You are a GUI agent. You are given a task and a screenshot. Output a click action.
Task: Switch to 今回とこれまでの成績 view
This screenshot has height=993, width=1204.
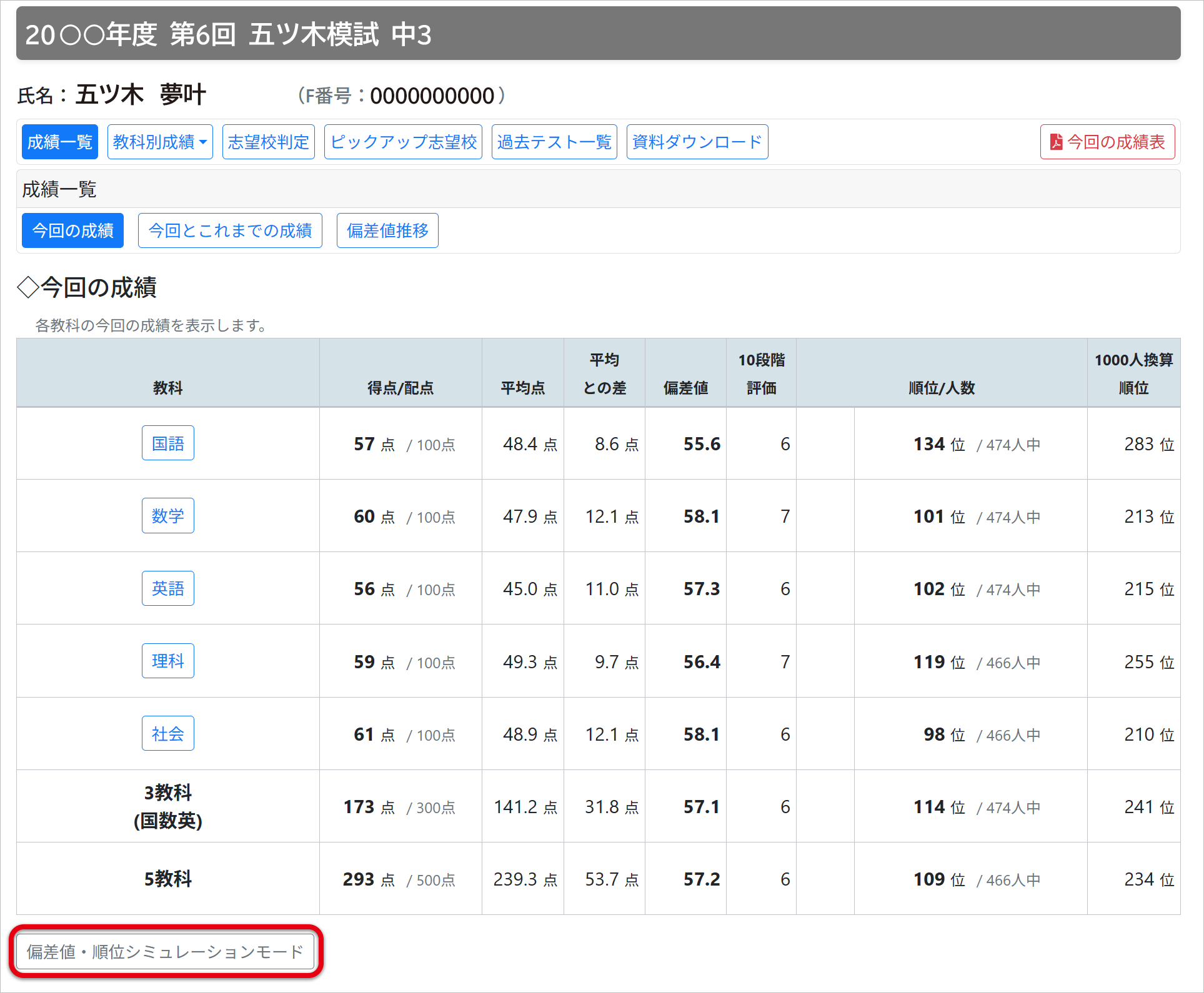[x=230, y=230]
